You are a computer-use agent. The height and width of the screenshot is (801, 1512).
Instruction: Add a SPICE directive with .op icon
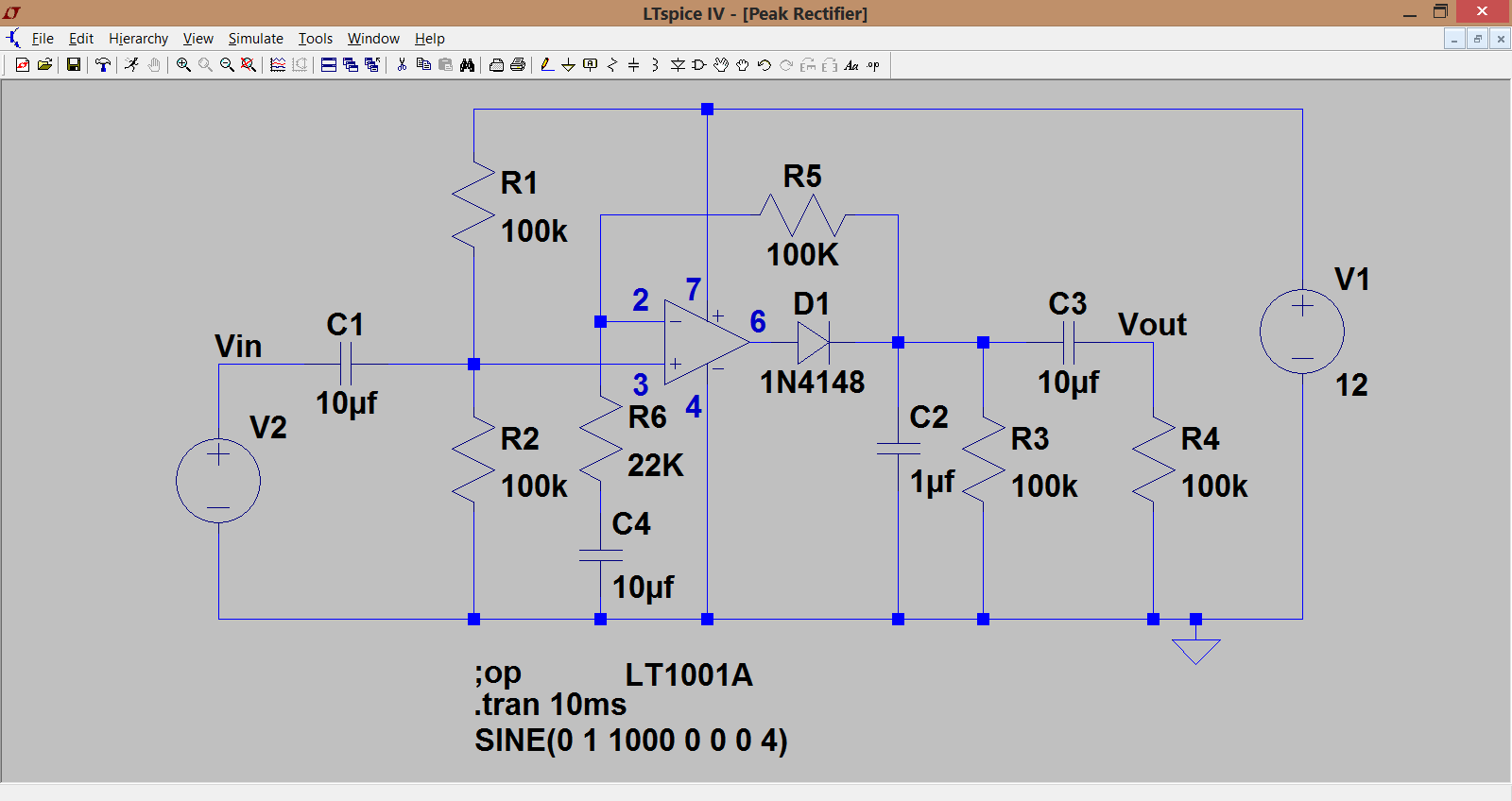(873, 65)
